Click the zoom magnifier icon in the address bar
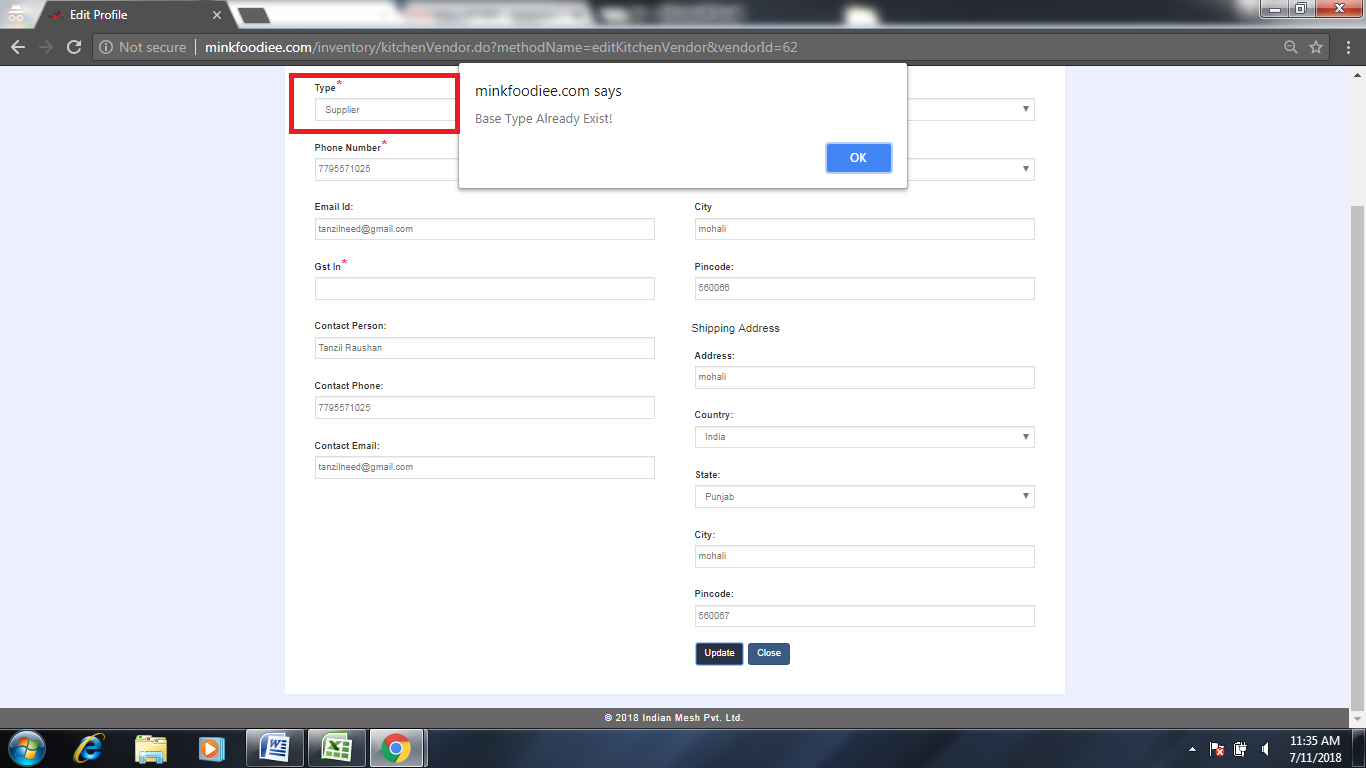Screen dimensions: 1366x768 [x=1291, y=47]
